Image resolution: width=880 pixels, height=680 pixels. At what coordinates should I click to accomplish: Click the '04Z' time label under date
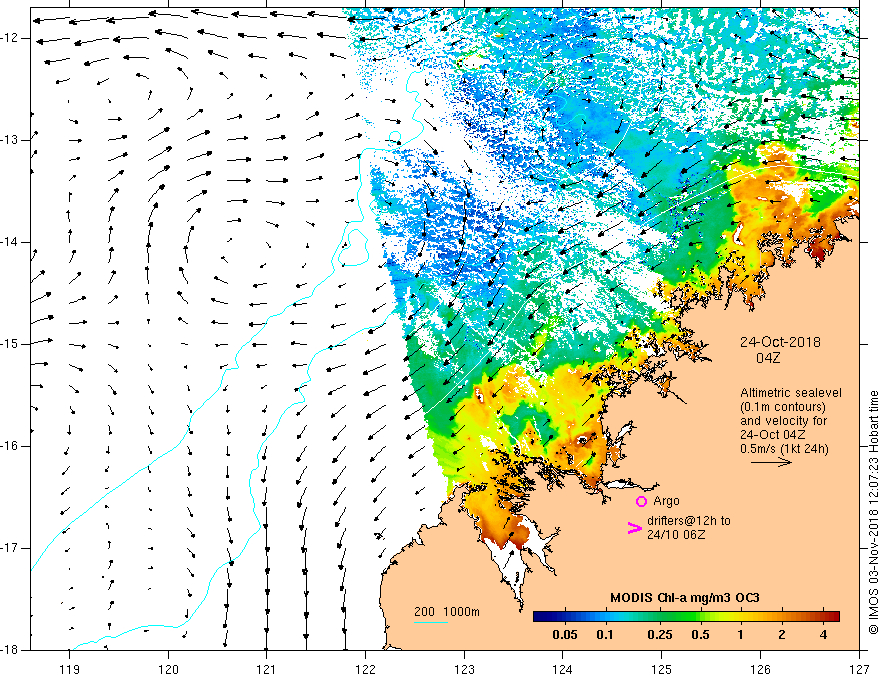click(x=768, y=358)
